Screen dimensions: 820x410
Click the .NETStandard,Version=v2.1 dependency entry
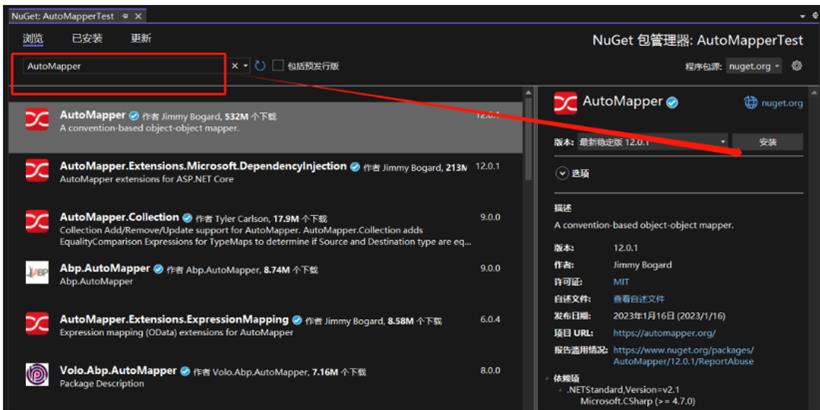[x=623, y=390]
